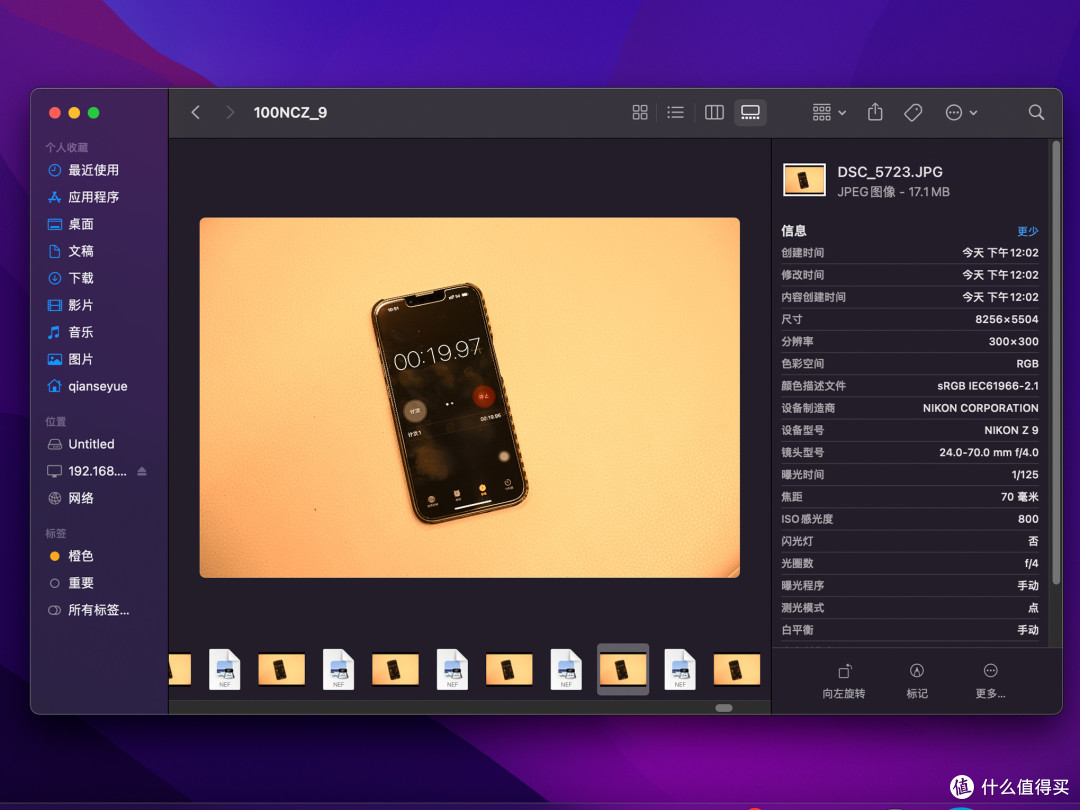Click the large phone photo preview
The height and width of the screenshot is (810, 1080).
tap(470, 397)
